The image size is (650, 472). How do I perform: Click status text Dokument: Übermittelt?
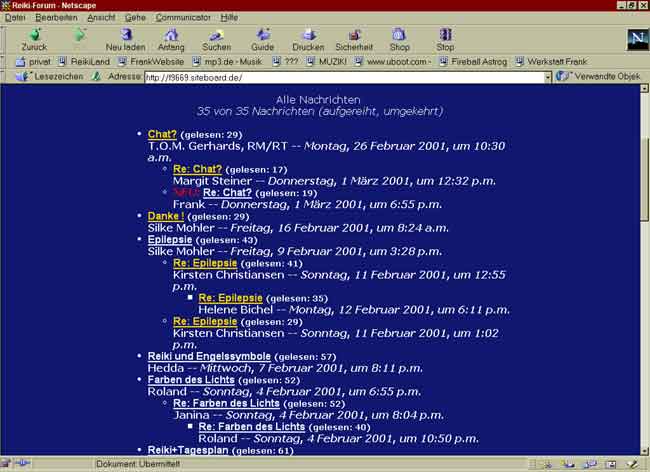[x=138, y=464]
